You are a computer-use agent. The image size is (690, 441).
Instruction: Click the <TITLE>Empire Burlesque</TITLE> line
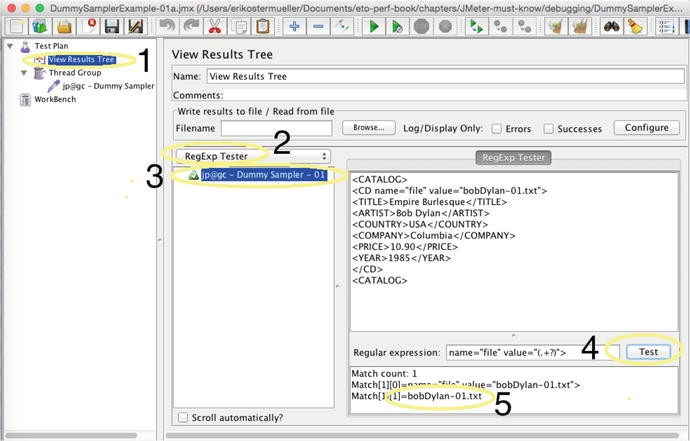click(430, 202)
